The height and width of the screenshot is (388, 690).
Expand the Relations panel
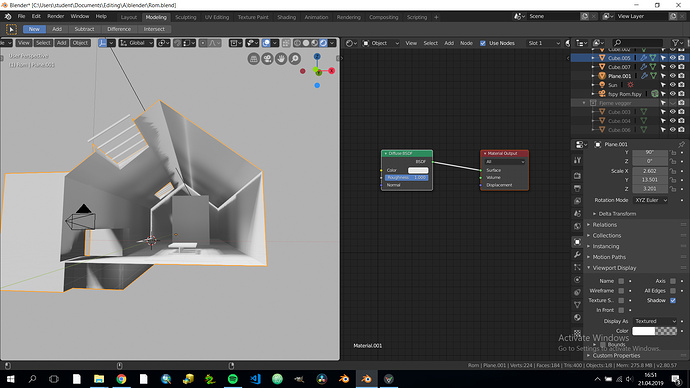click(x=604, y=224)
